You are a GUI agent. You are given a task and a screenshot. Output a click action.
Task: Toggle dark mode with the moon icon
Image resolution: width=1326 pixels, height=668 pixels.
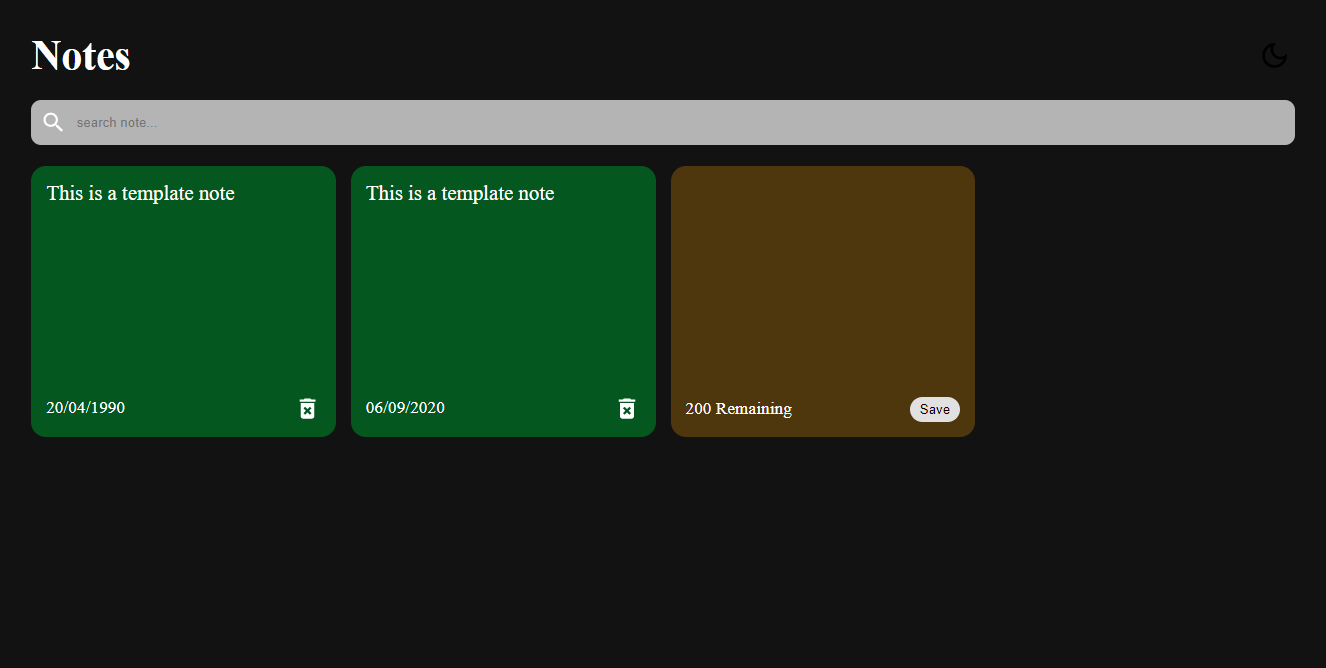tap(1274, 56)
